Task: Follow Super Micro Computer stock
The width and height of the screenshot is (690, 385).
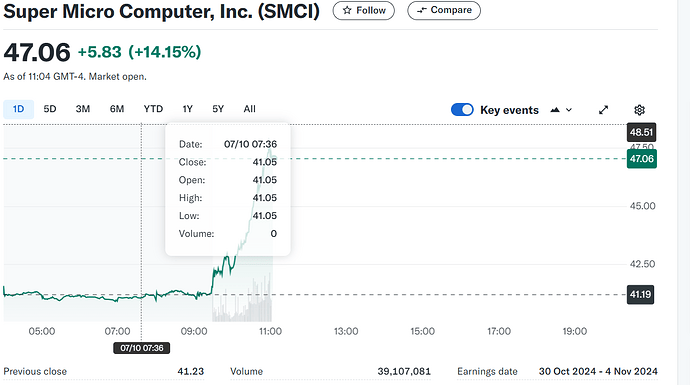Action: [x=363, y=10]
